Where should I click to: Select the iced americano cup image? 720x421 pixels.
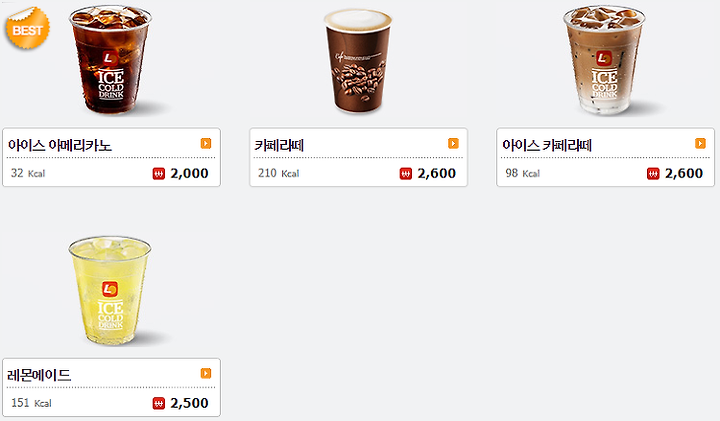(110, 60)
